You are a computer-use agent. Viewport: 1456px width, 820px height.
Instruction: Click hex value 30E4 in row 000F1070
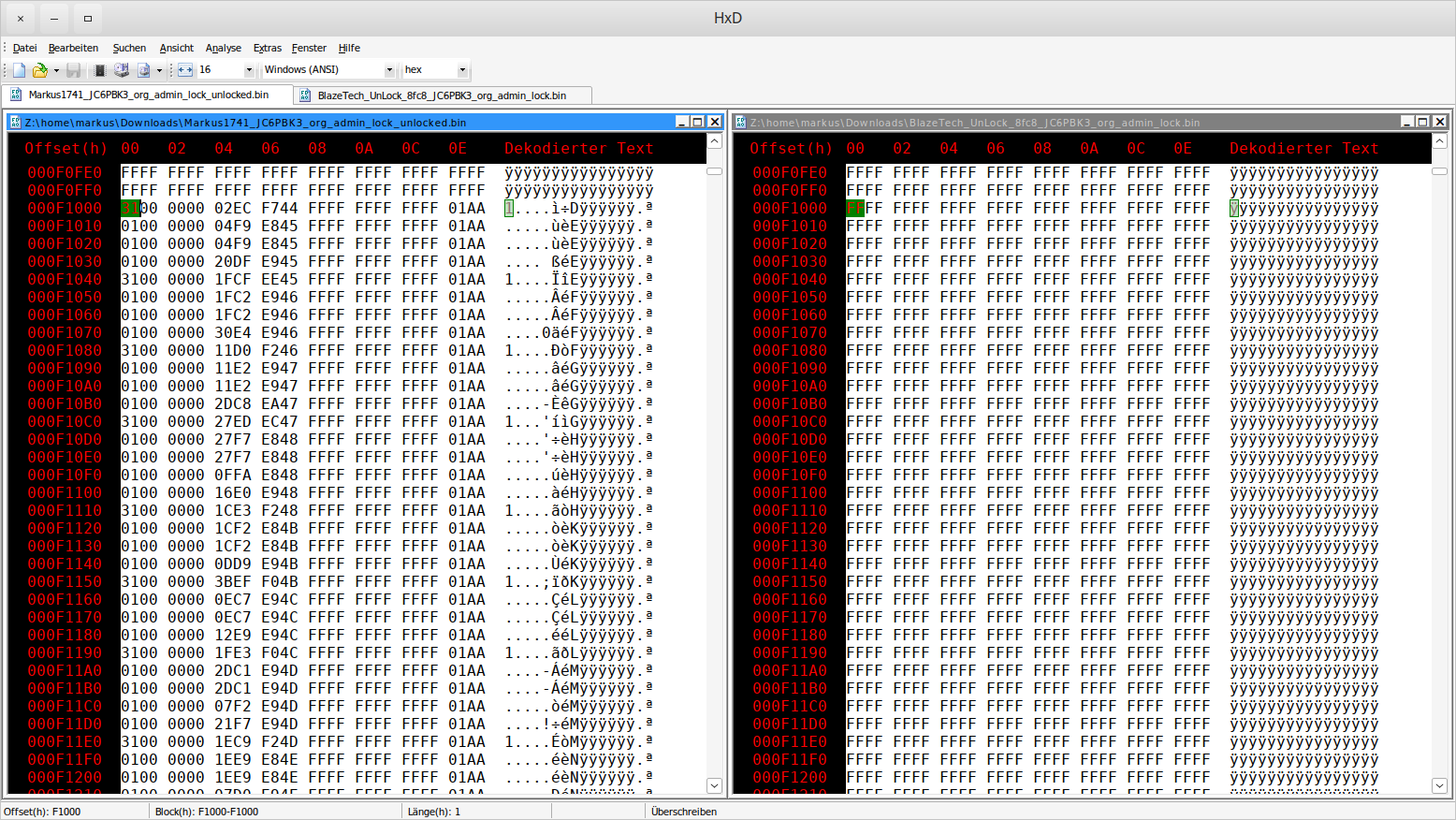pos(233,332)
